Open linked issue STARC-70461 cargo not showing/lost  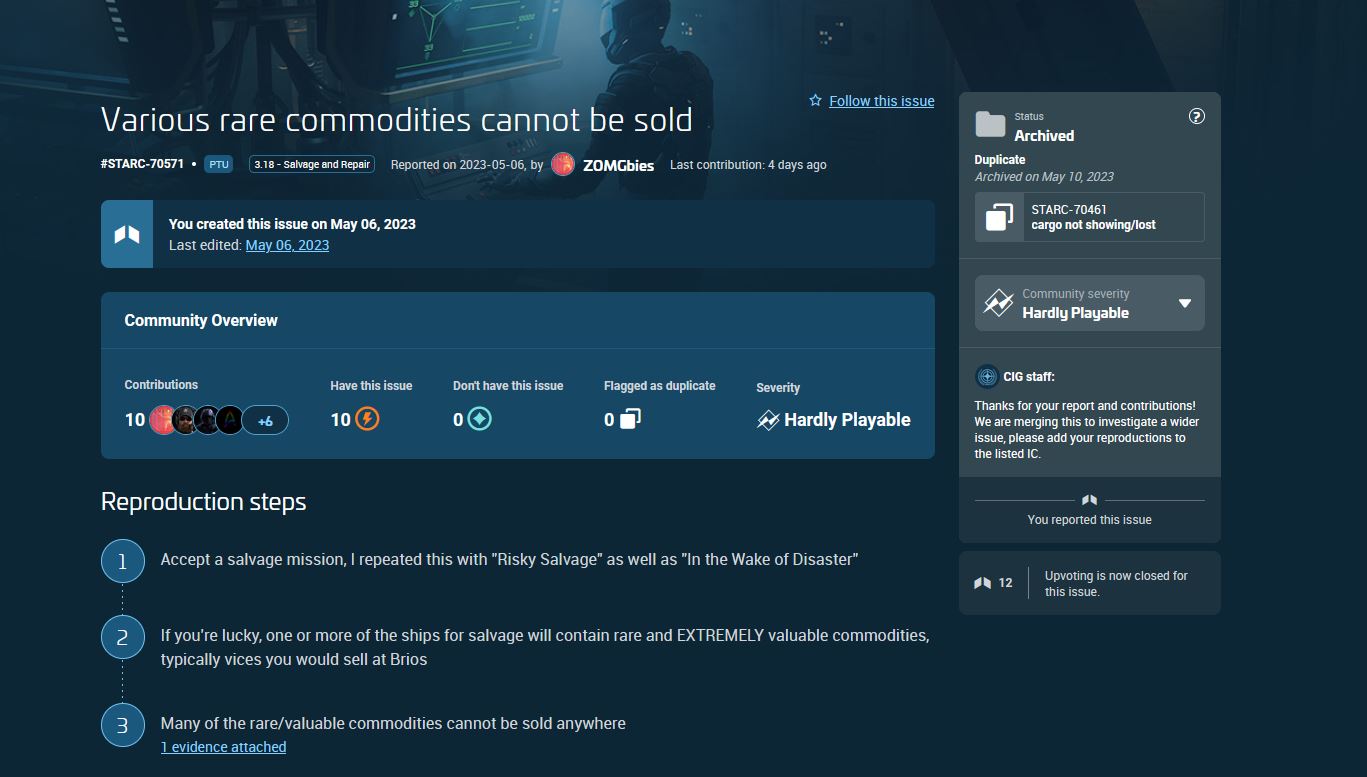pos(1093,217)
